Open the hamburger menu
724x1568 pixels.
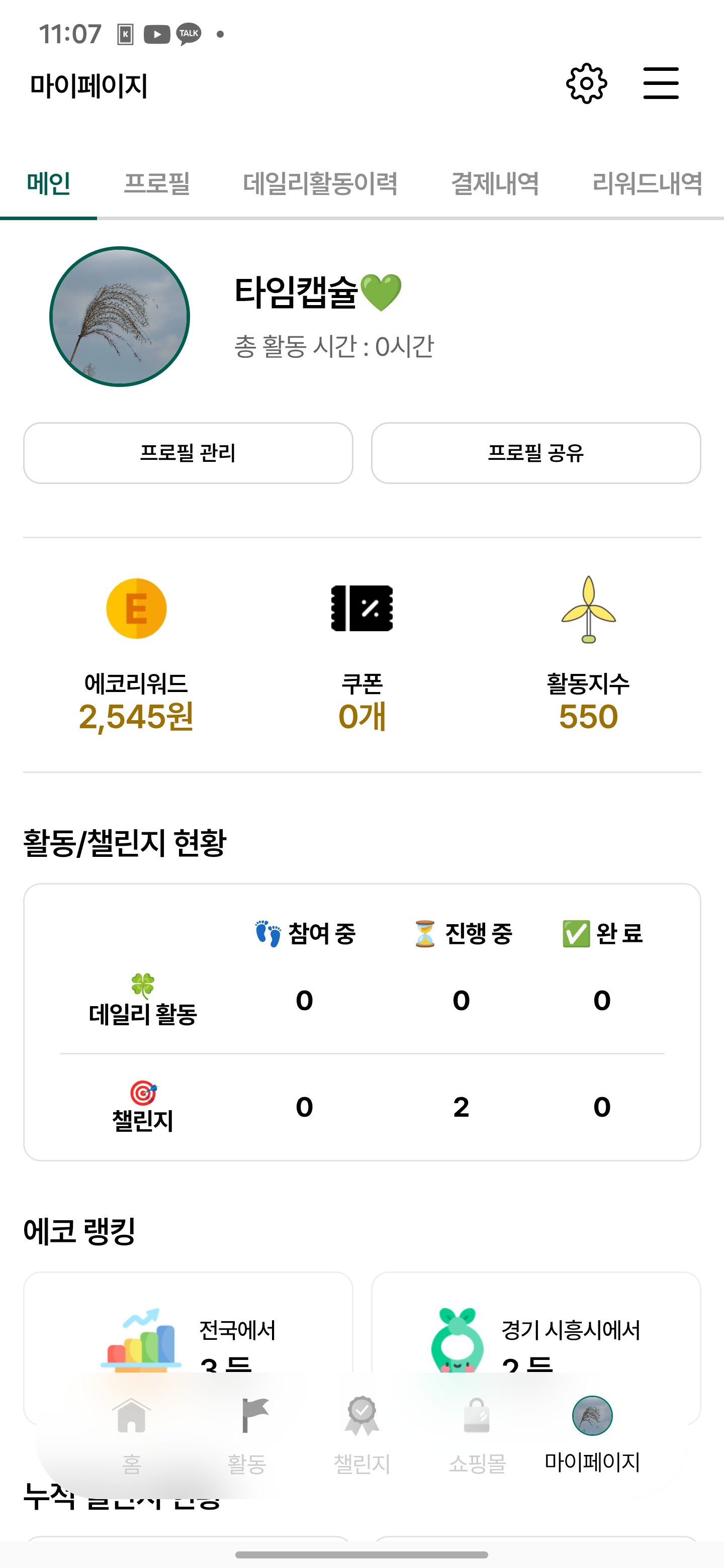(x=661, y=83)
